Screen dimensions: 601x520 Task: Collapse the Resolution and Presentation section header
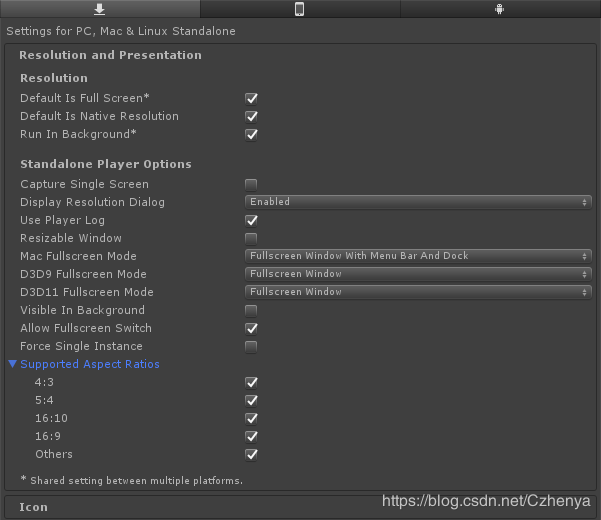coord(110,55)
